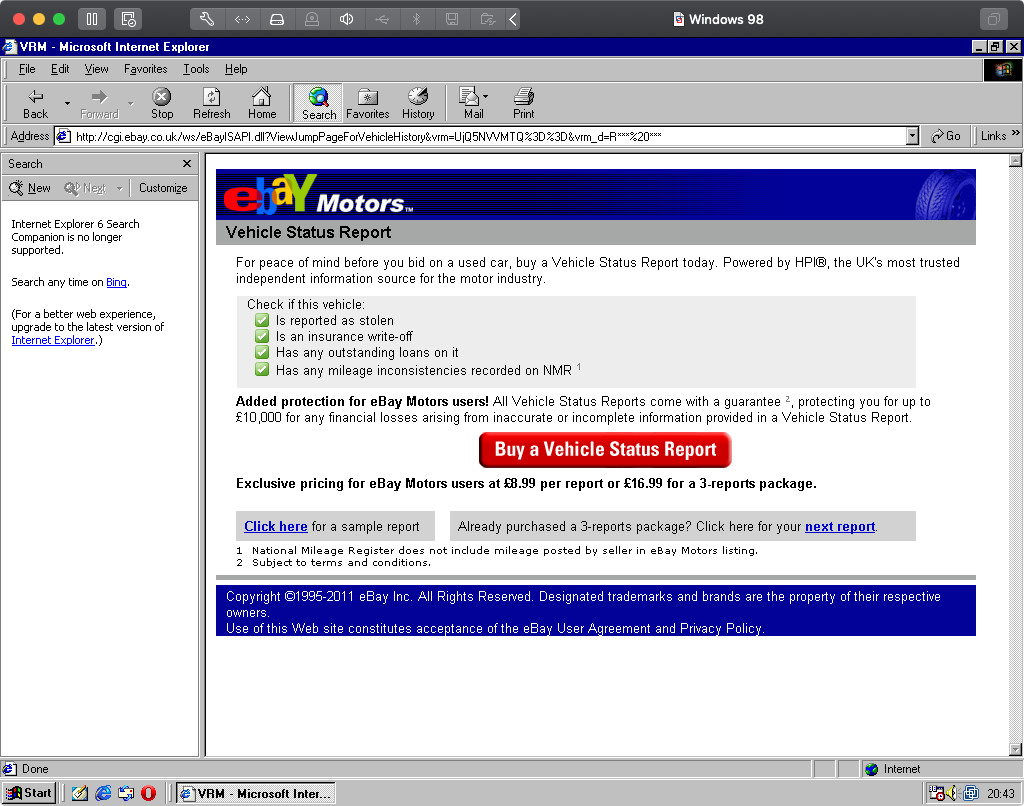
Task: Go Back in Internet Explorer
Action: [x=35, y=104]
